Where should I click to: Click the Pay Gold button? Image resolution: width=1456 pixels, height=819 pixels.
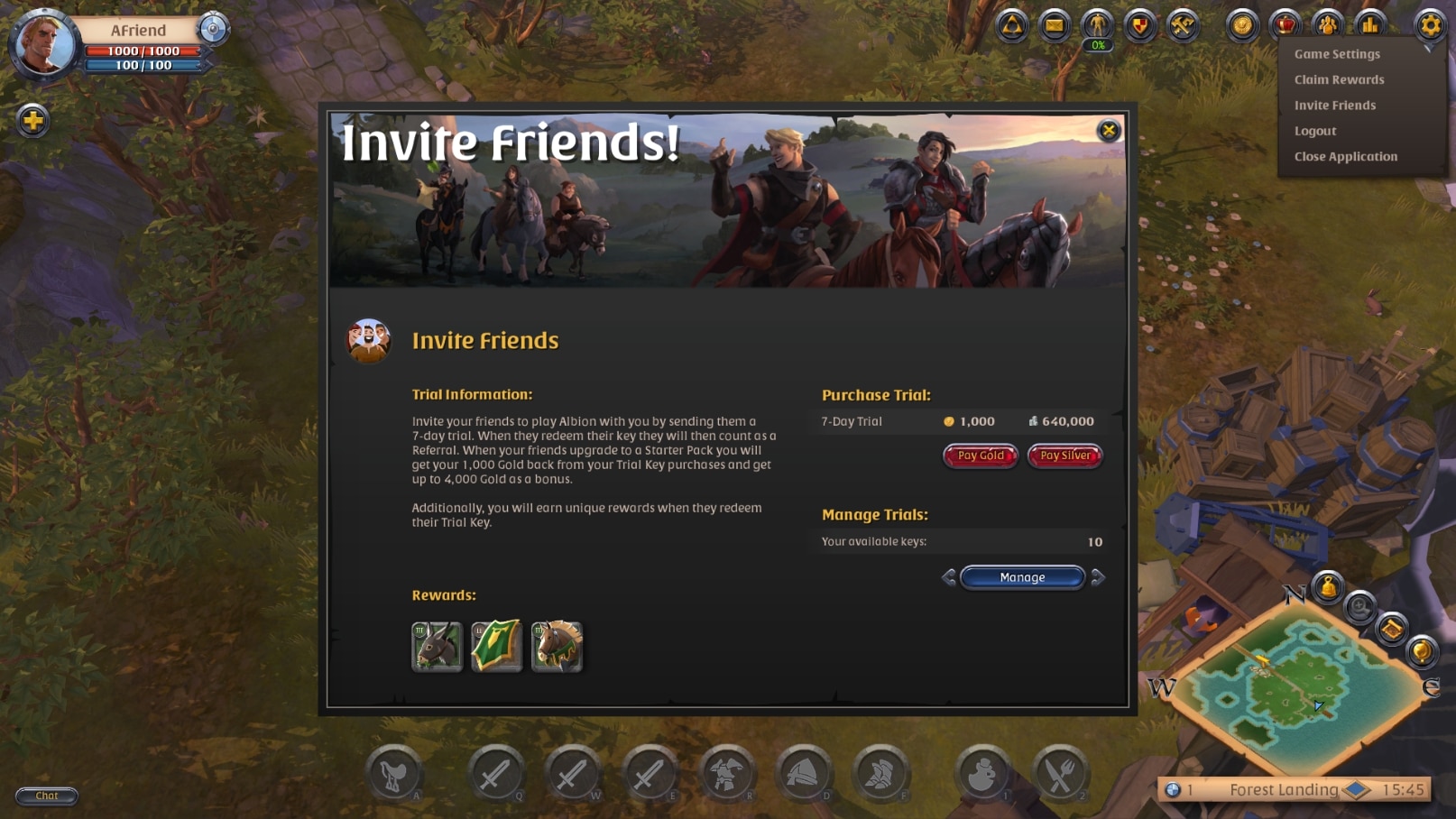pos(981,456)
